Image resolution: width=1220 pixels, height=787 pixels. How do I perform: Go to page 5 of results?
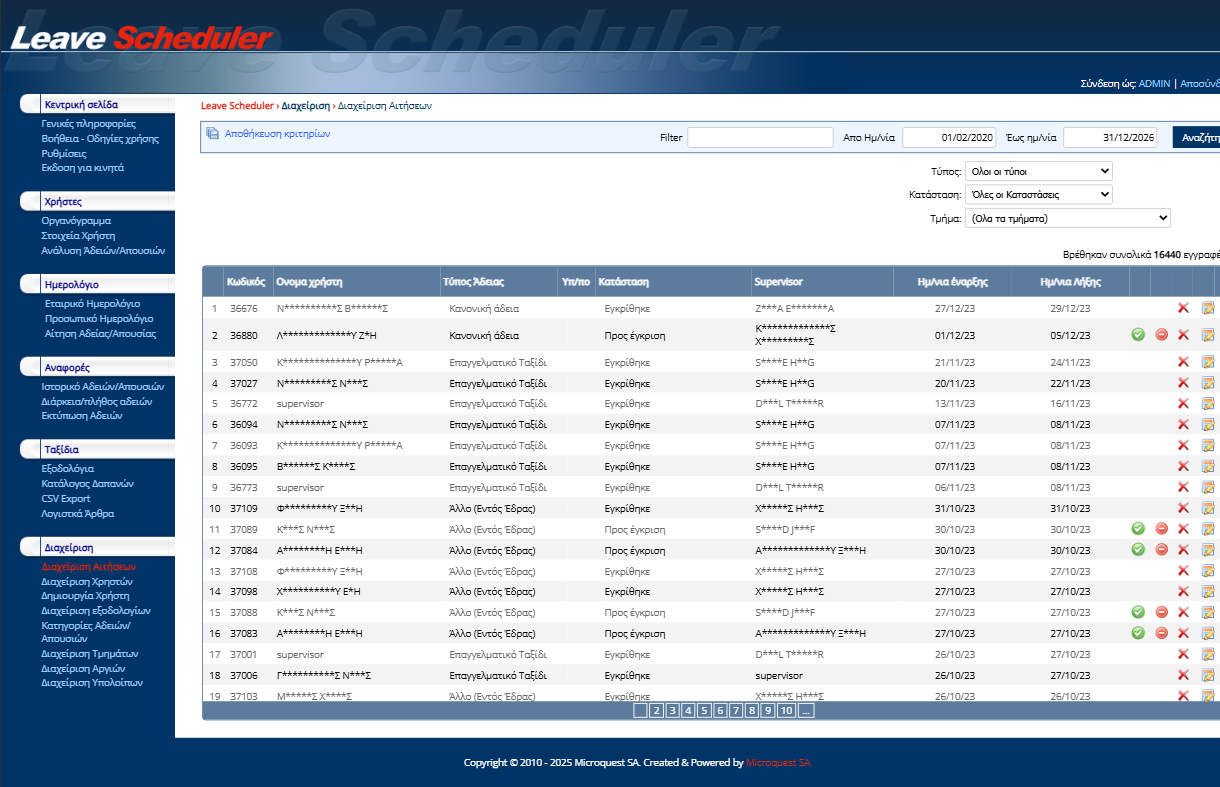click(x=705, y=711)
